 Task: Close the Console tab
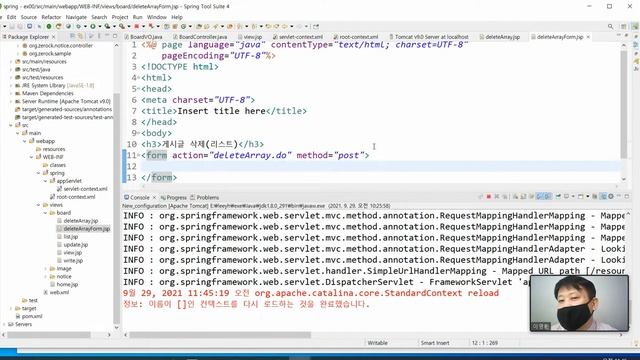(x=154, y=198)
